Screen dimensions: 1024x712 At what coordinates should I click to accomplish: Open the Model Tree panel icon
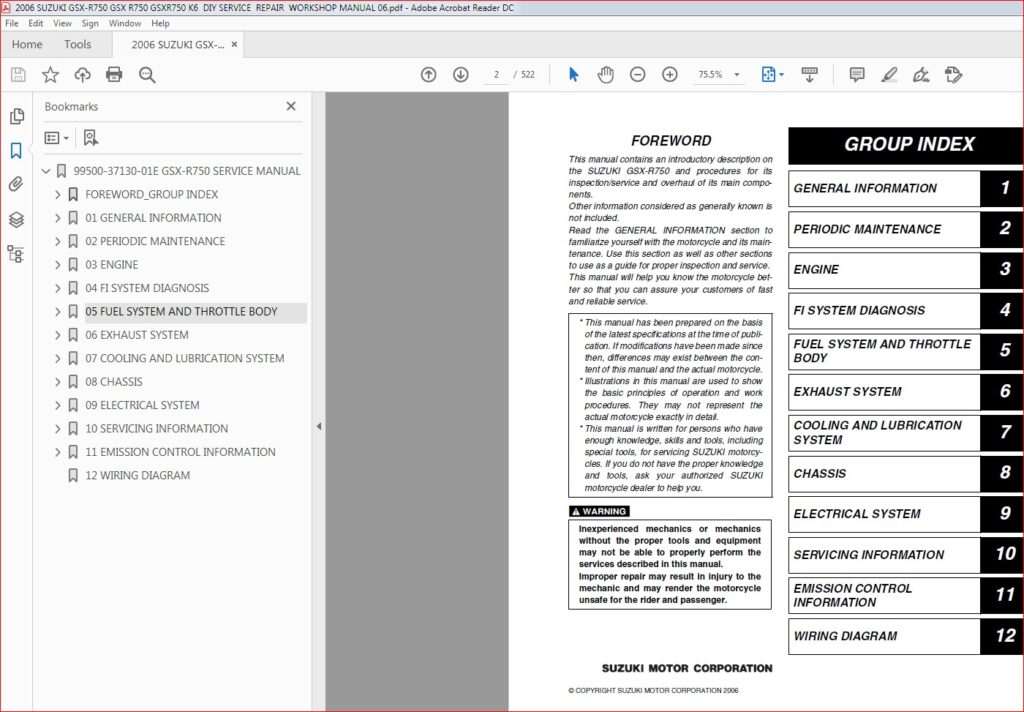(x=16, y=254)
